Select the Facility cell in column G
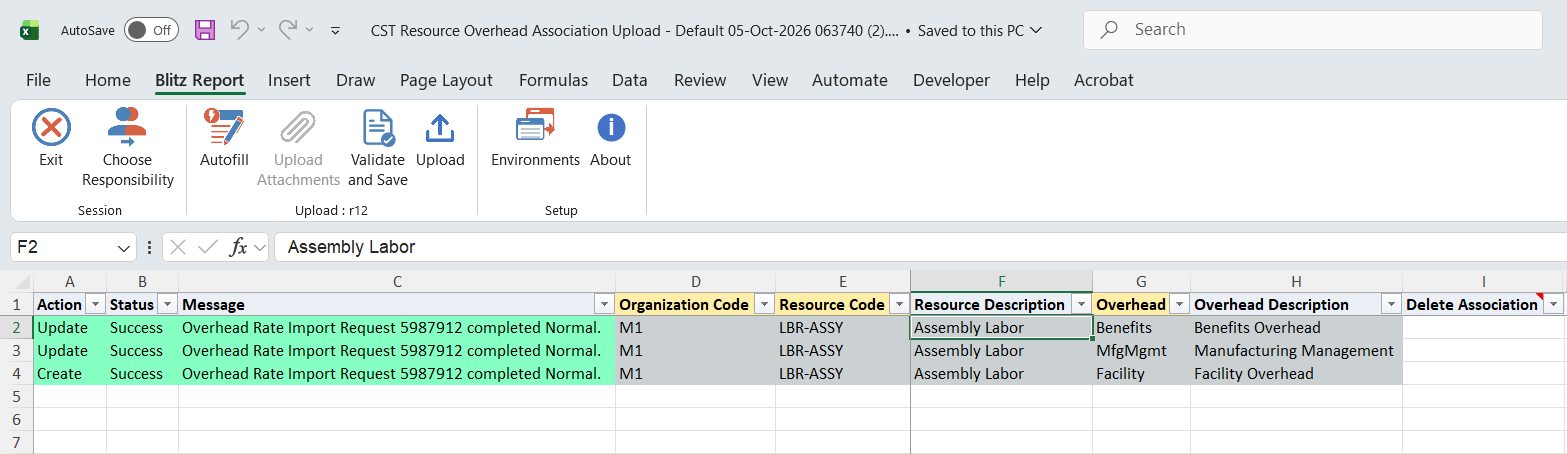 tap(1141, 374)
